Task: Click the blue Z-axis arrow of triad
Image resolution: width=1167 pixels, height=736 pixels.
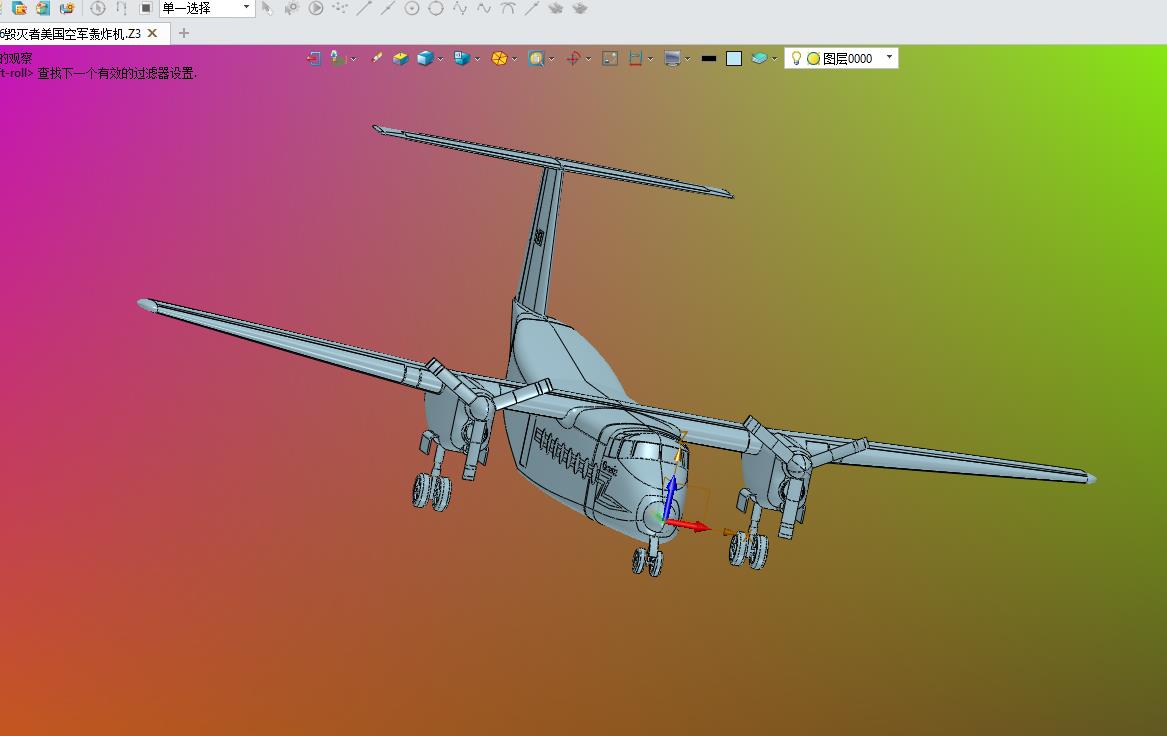Action: tap(670, 497)
